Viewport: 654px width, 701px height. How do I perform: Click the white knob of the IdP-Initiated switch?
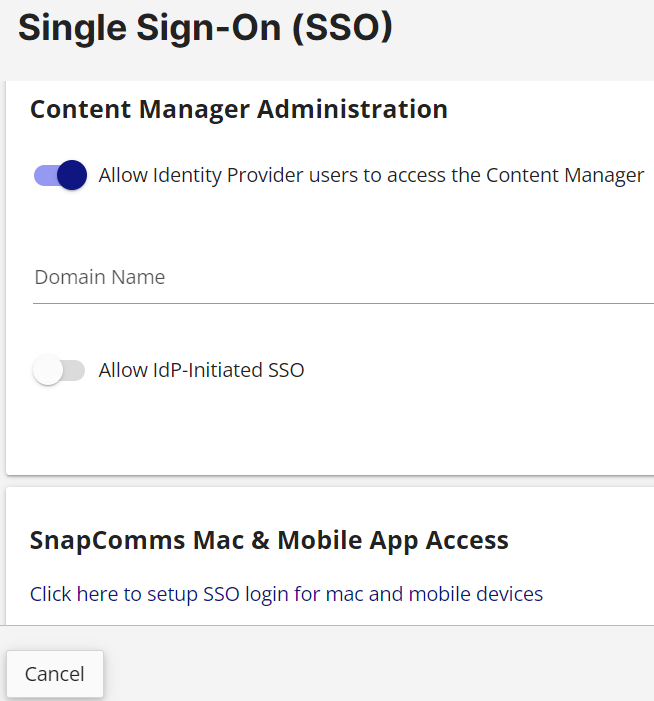47,370
